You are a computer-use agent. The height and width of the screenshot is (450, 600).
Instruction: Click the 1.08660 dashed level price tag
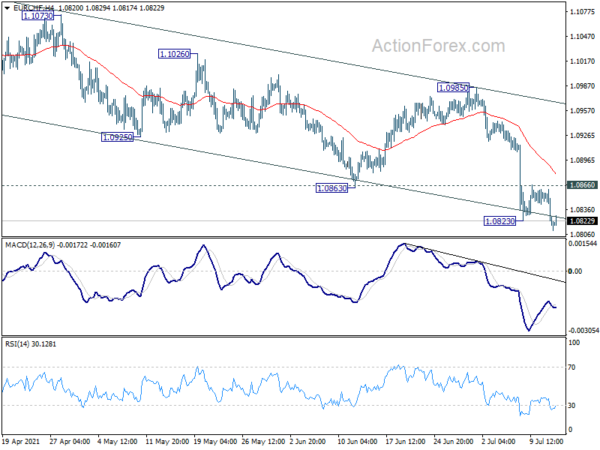tap(582, 185)
